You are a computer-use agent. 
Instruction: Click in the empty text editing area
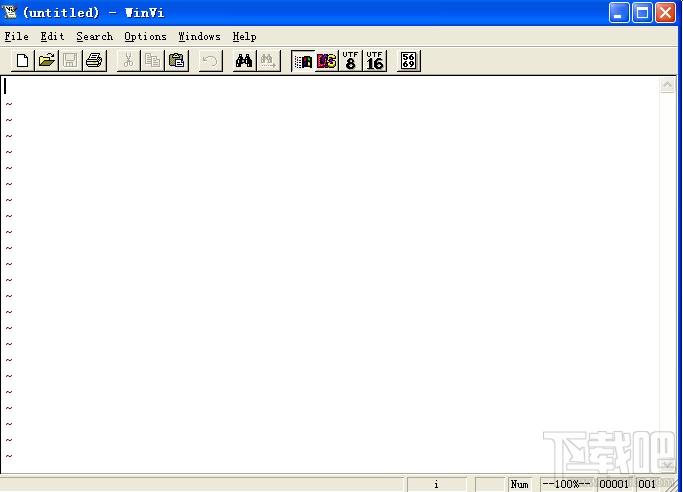(331, 274)
